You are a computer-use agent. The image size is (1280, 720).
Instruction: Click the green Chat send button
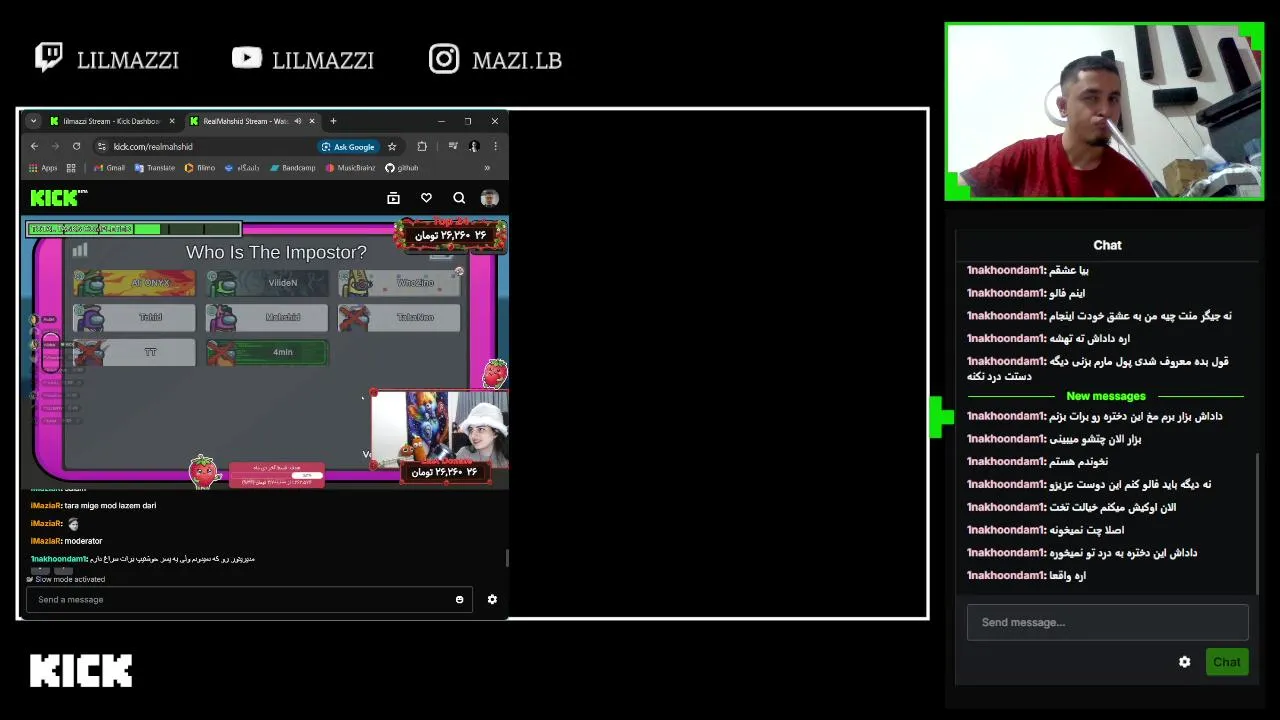pos(1227,662)
